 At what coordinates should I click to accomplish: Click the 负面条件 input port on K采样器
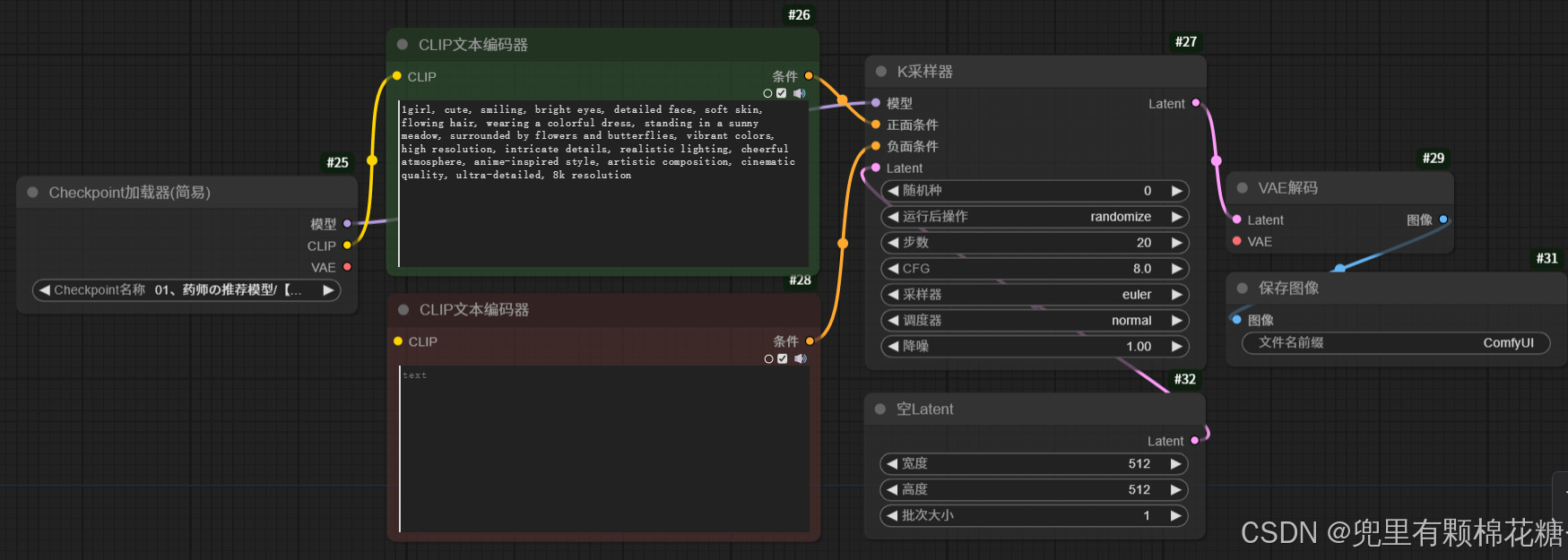coord(876,146)
